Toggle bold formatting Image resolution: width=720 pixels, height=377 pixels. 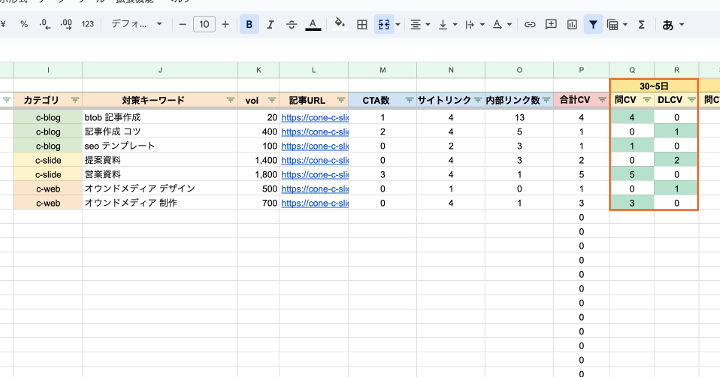tap(249, 24)
